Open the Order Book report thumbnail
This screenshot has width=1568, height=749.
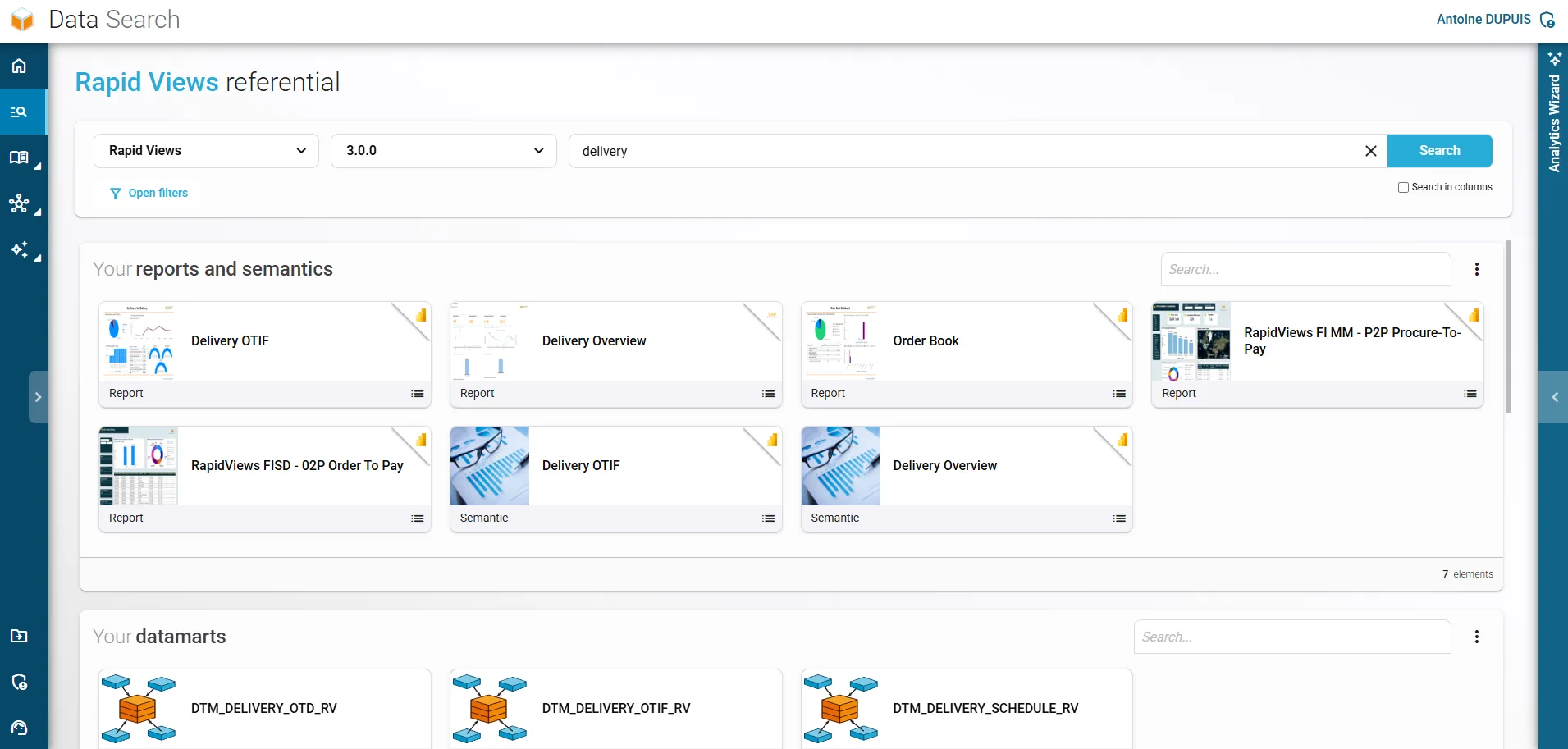[840, 341]
